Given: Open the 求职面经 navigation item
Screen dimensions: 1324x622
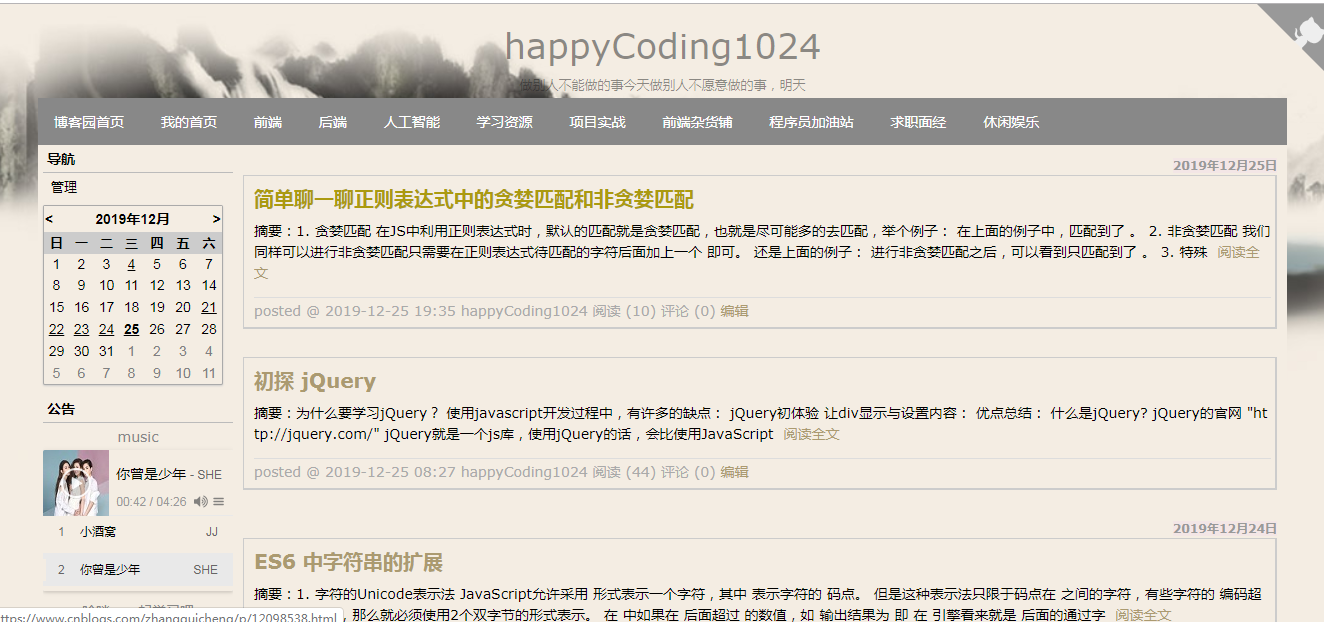Looking at the screenshot, I should 918,122.
